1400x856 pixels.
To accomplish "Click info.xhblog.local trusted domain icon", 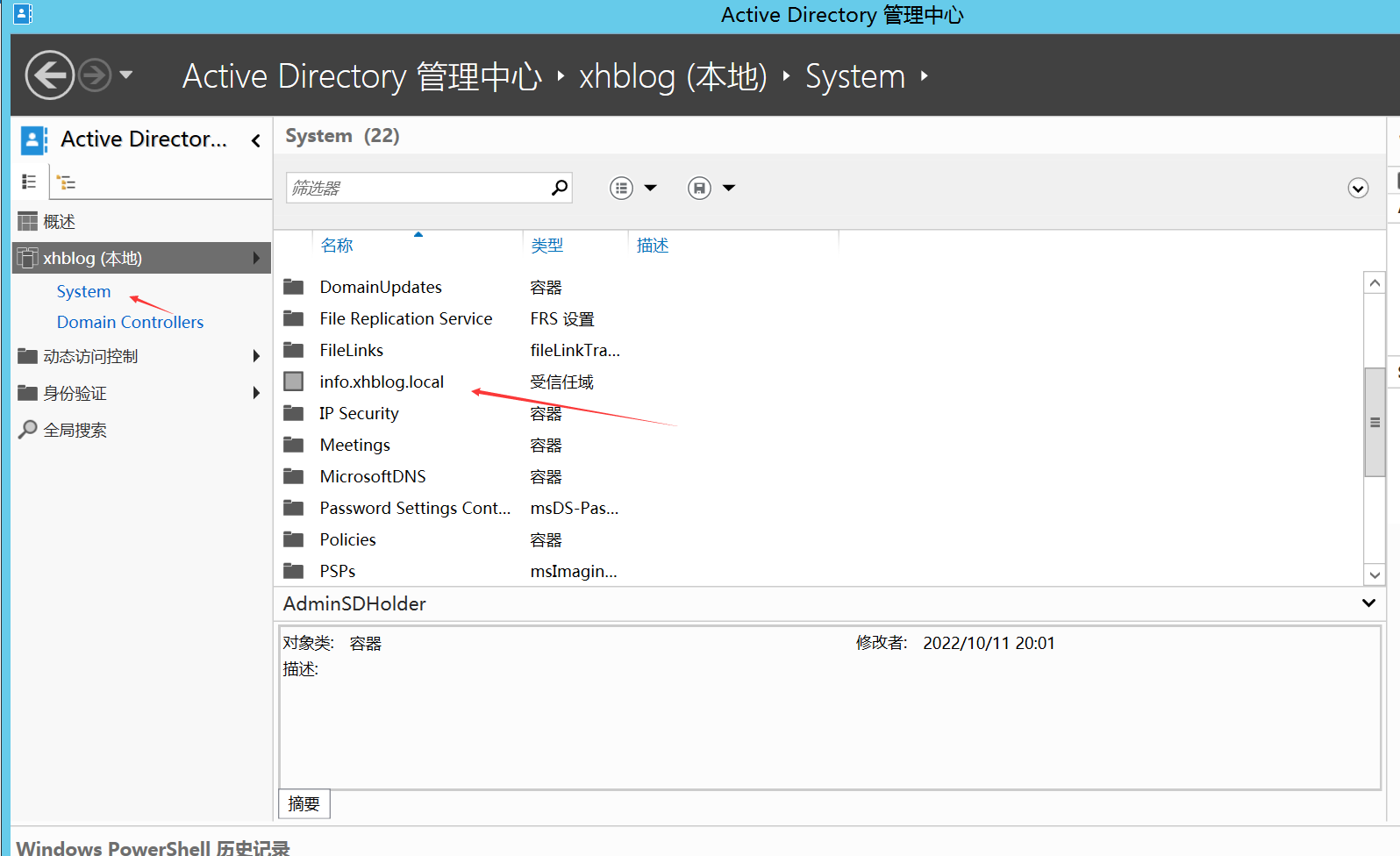I will coord(294,382).
